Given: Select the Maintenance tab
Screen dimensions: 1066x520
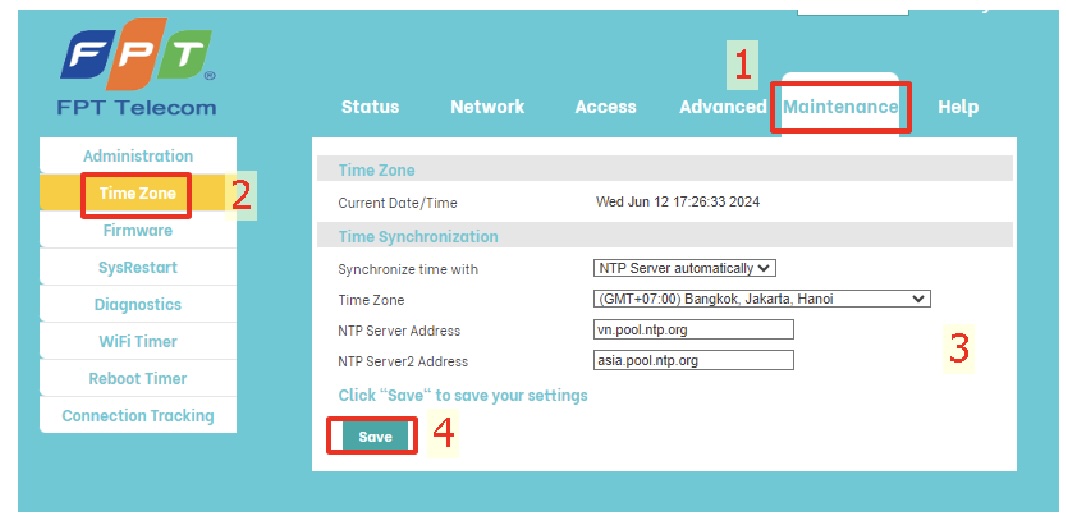Looking at the screenshot, I should 840,107.
